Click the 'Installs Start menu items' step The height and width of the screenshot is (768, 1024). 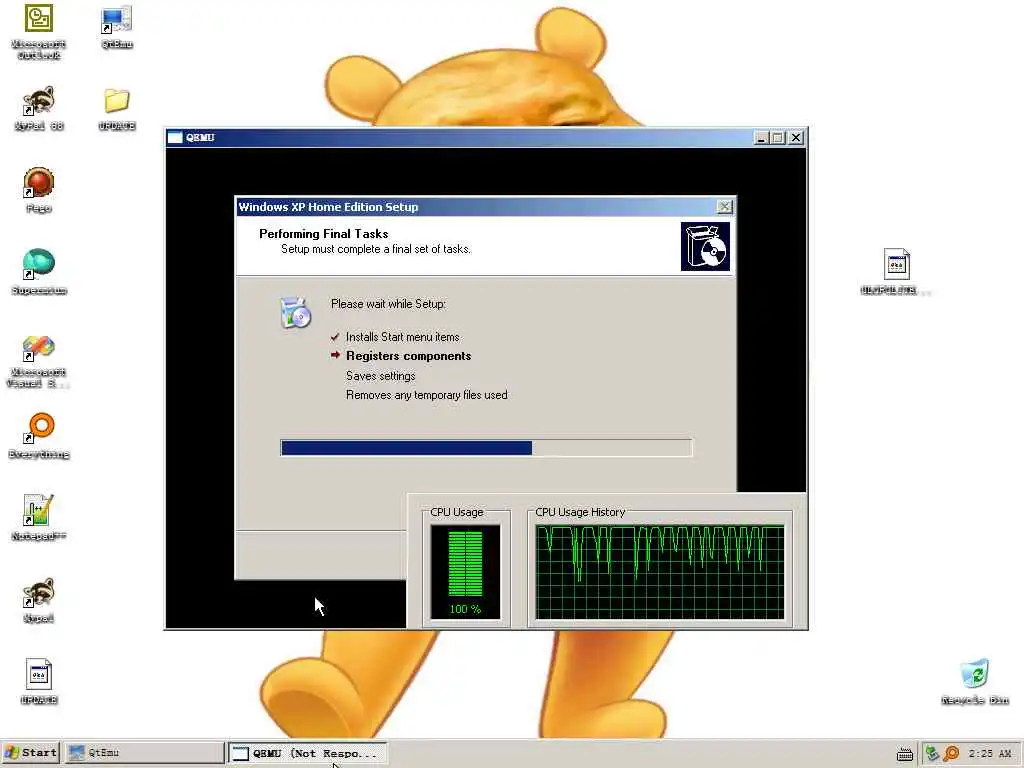click(x=402, y=337)
